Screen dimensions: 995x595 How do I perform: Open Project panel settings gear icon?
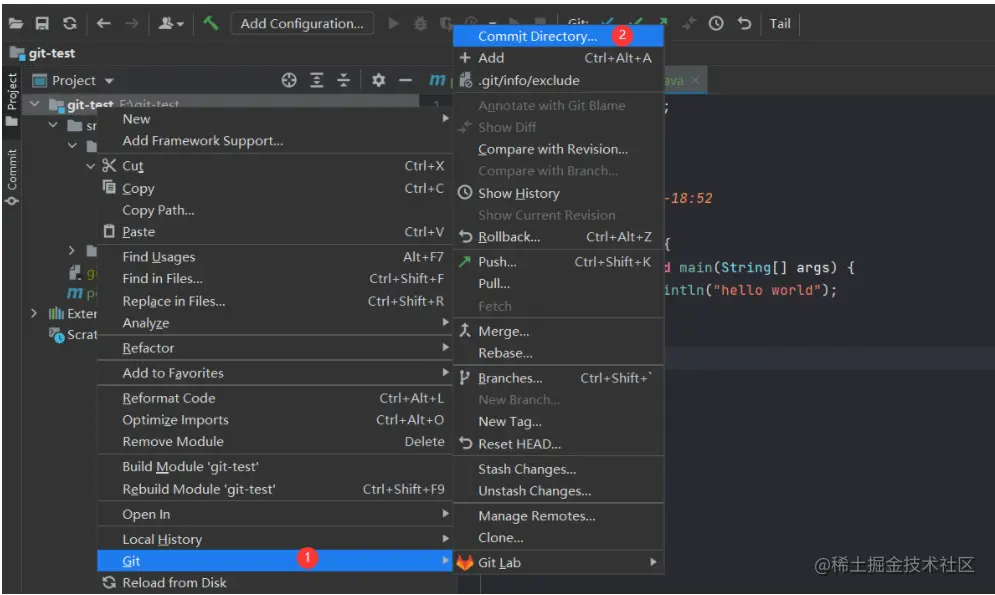[x=378, y=80]
